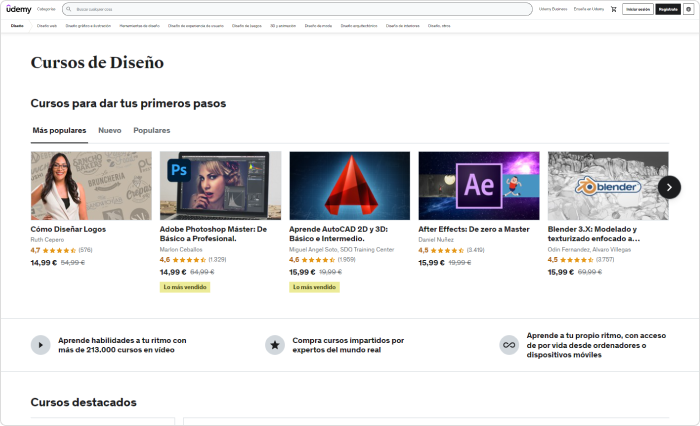700x426 pixels.
Task: Click the search magnifier icon
Action: tap(69, 9)
